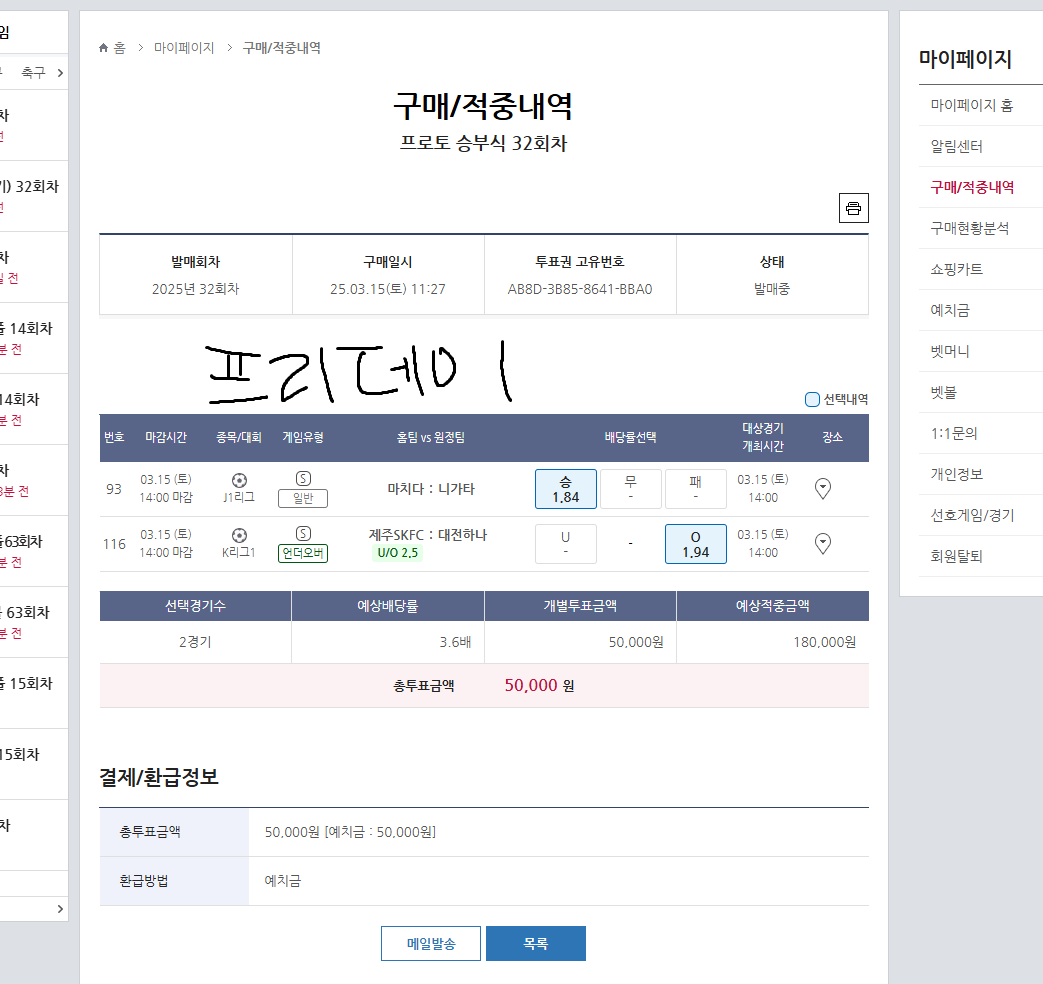
Task: Click the 메일발송 button
Action: [430, 943]
